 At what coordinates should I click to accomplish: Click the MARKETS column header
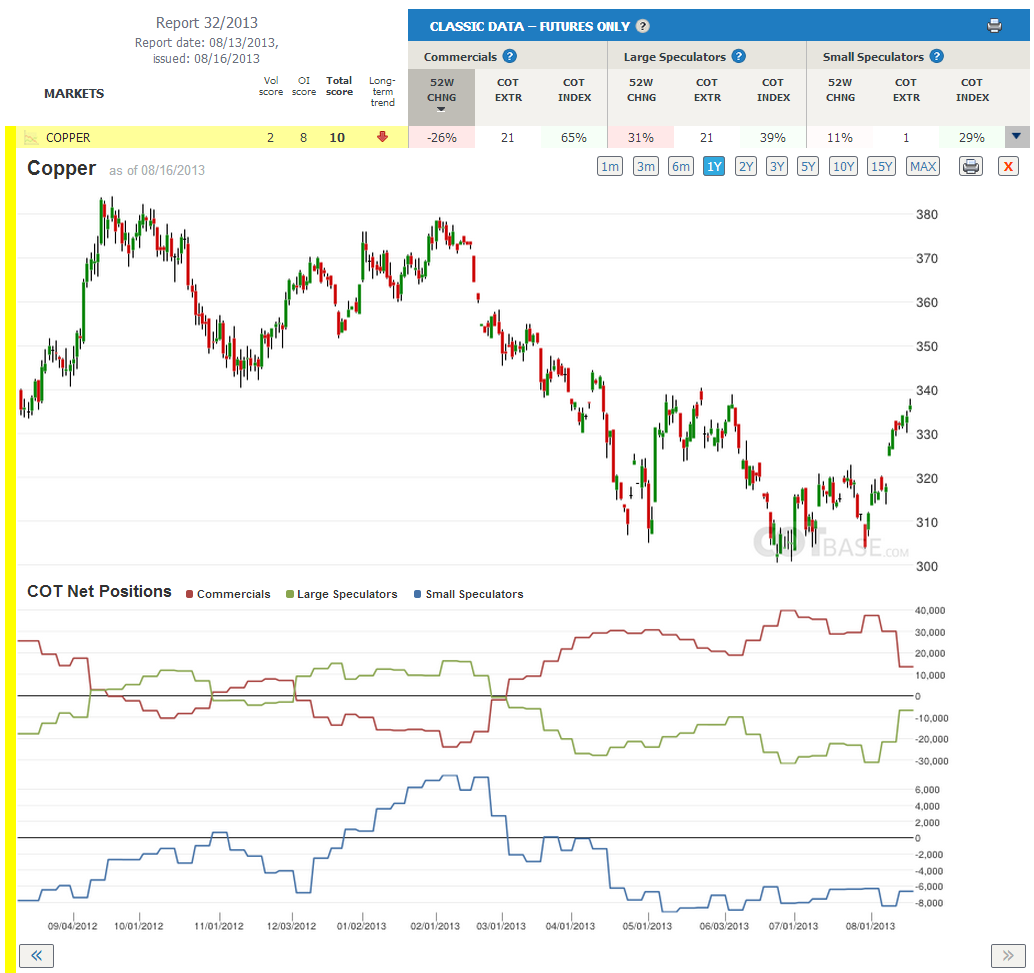(x=74, y=93)
